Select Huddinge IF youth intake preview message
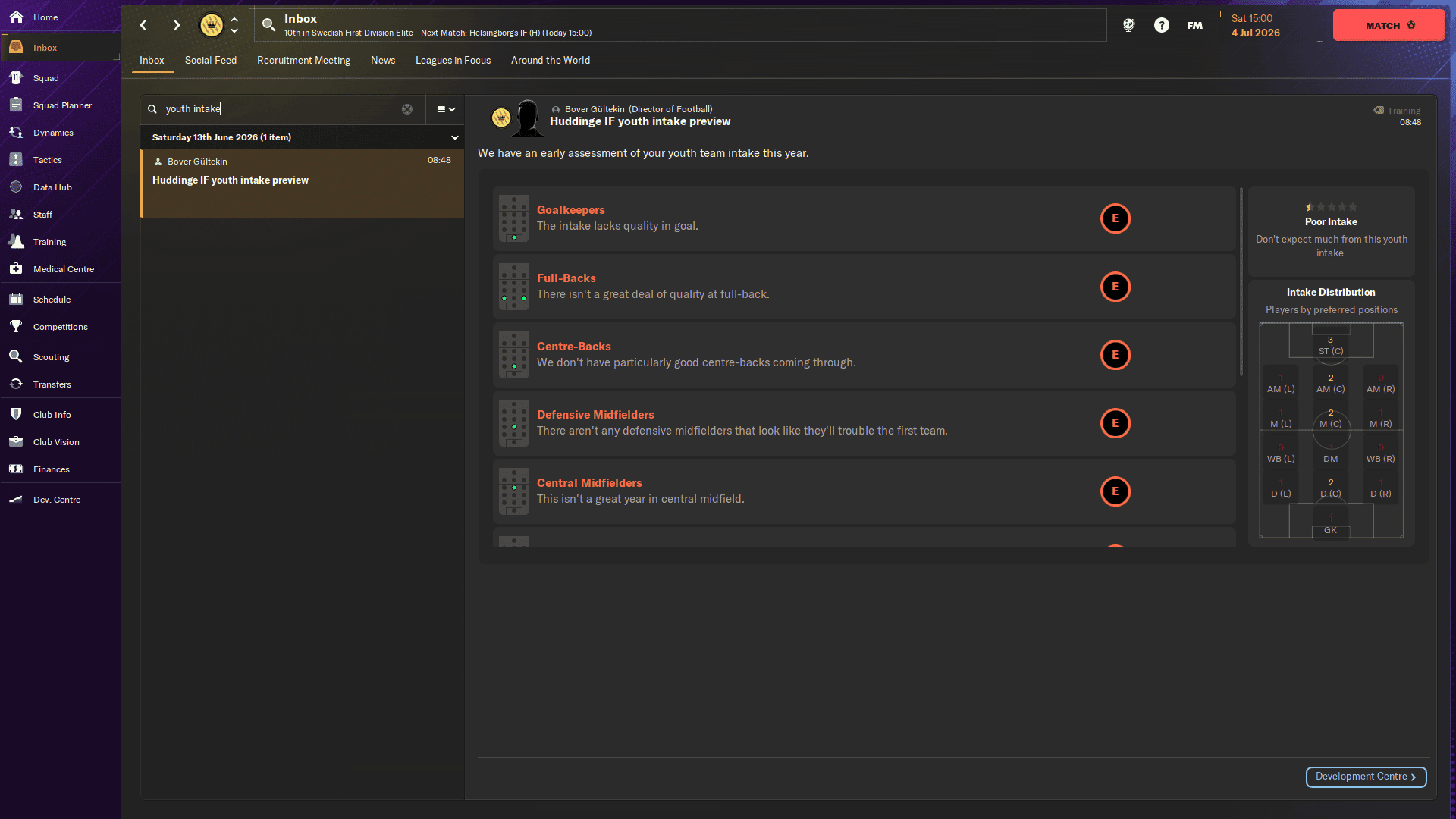Image resolution: width=1456 pixels, height=819 pixels. click(x=302, y=184)
